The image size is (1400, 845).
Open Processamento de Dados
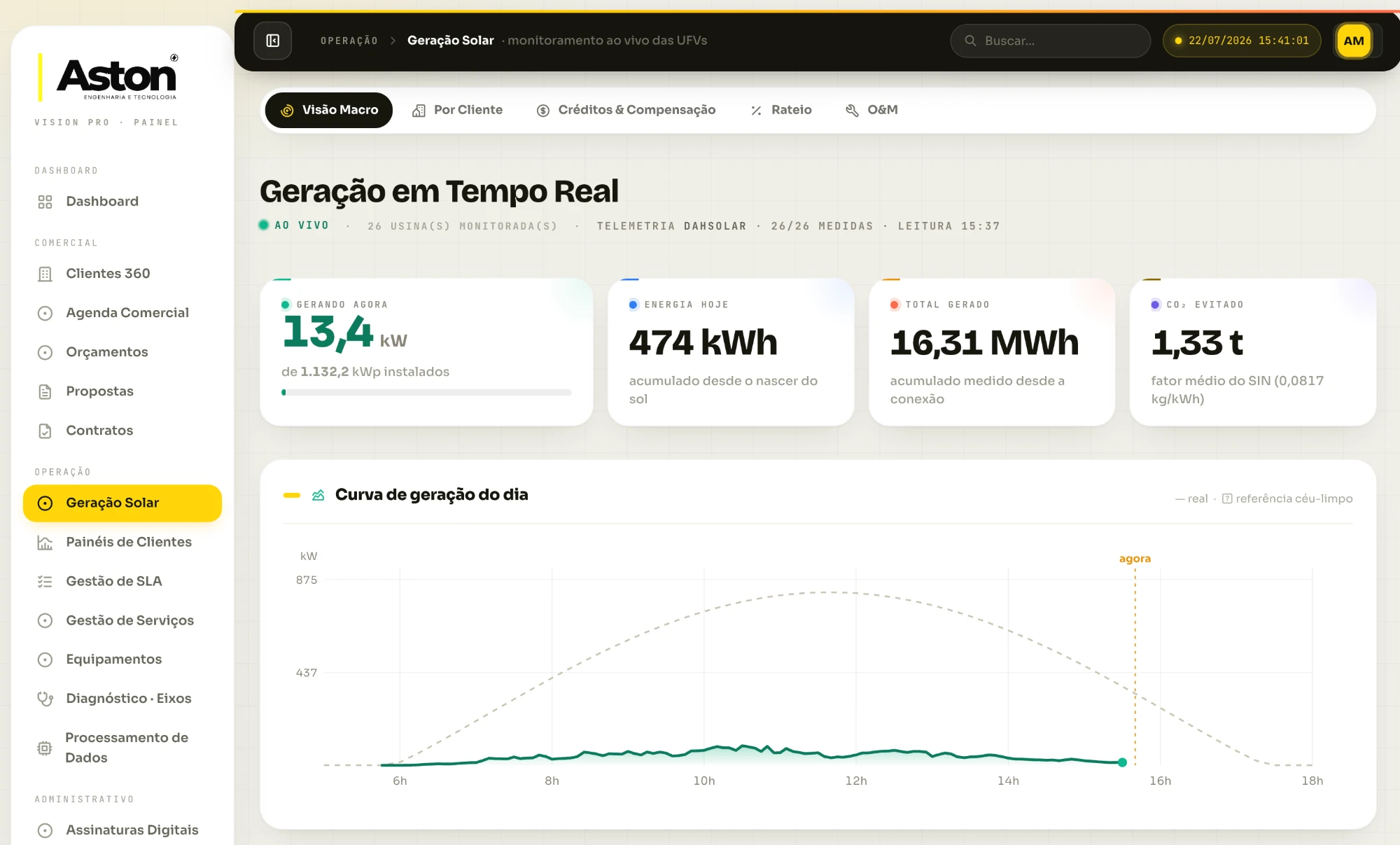(x=122, y=748)
